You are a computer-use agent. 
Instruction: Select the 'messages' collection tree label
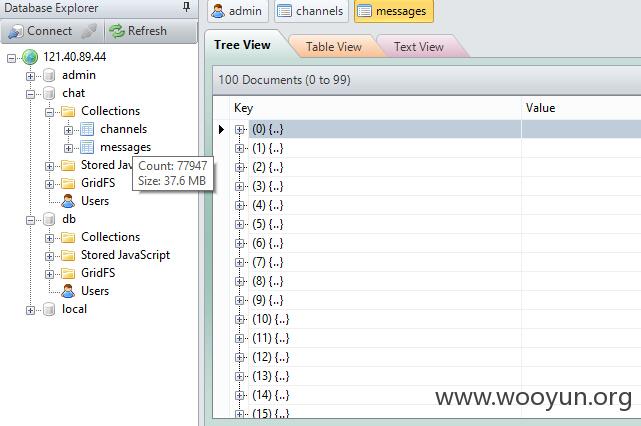[125, 147]
